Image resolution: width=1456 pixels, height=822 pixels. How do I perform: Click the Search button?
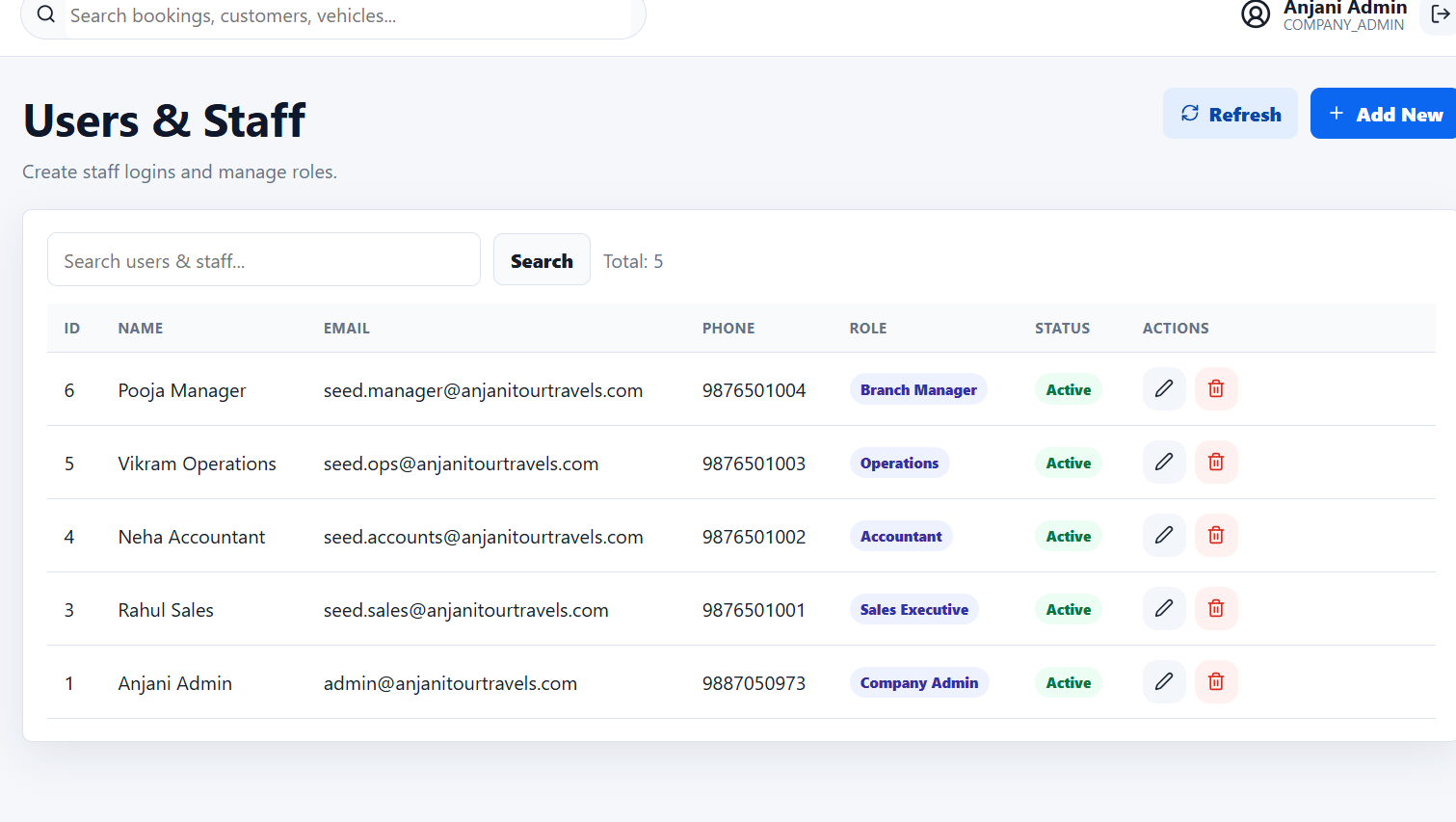(542, 260)
